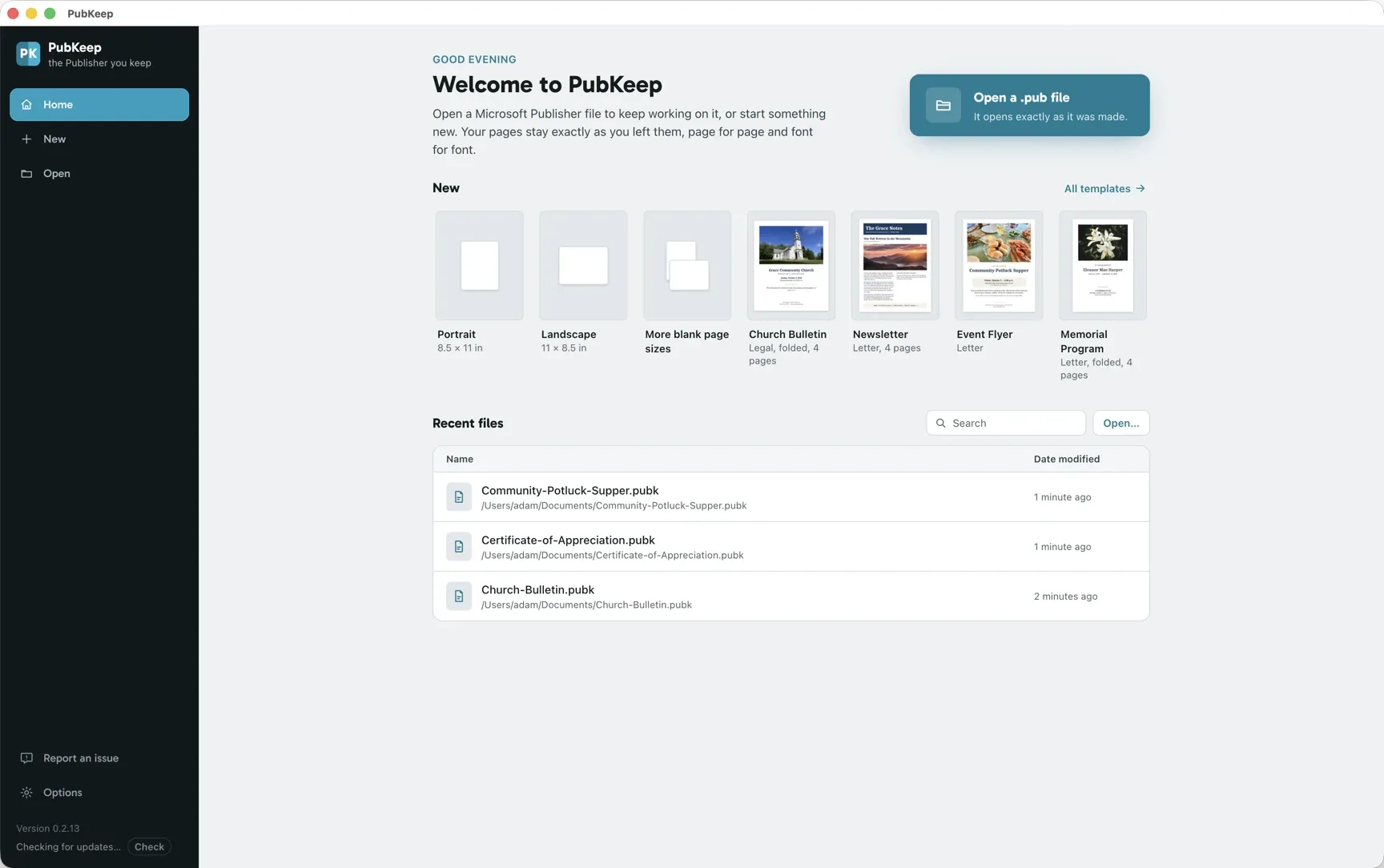Click the Home house icon in sidebar

pyautogui.click(x=26, y=105)
